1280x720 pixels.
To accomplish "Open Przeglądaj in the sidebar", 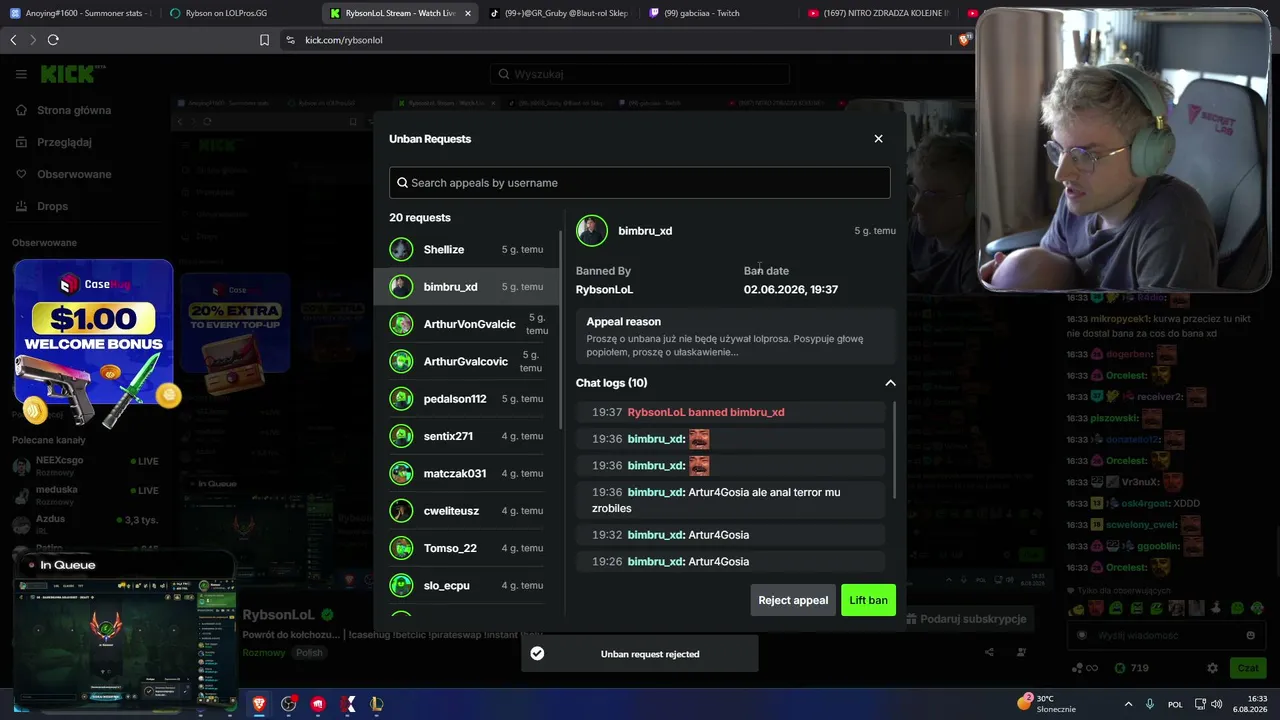I will (x=64, y=142).
